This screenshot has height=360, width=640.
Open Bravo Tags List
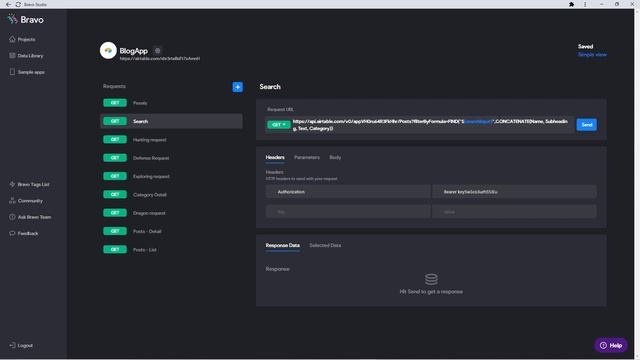coord(29,184)
